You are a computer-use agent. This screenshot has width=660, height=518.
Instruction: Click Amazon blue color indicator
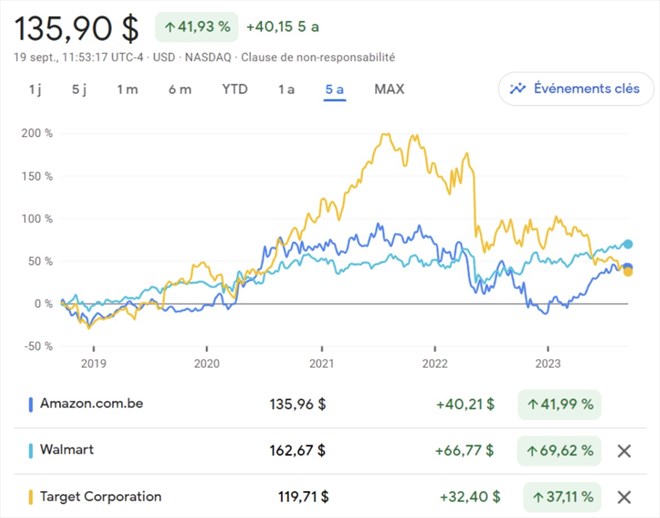coord(30,404)
